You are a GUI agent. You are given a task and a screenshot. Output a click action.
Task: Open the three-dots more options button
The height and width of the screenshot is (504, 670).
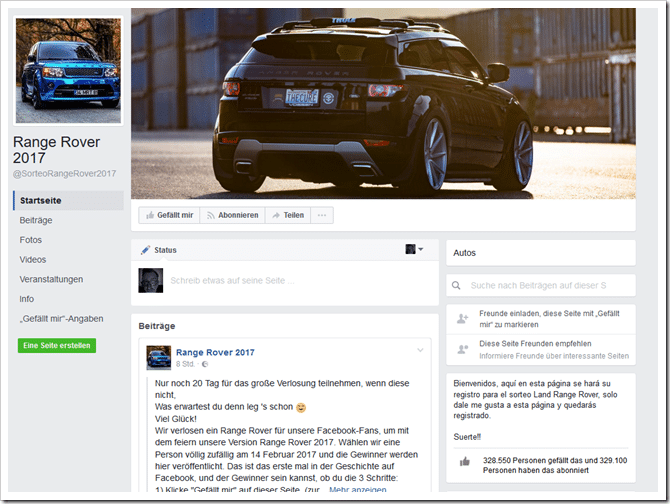(322, 215)
